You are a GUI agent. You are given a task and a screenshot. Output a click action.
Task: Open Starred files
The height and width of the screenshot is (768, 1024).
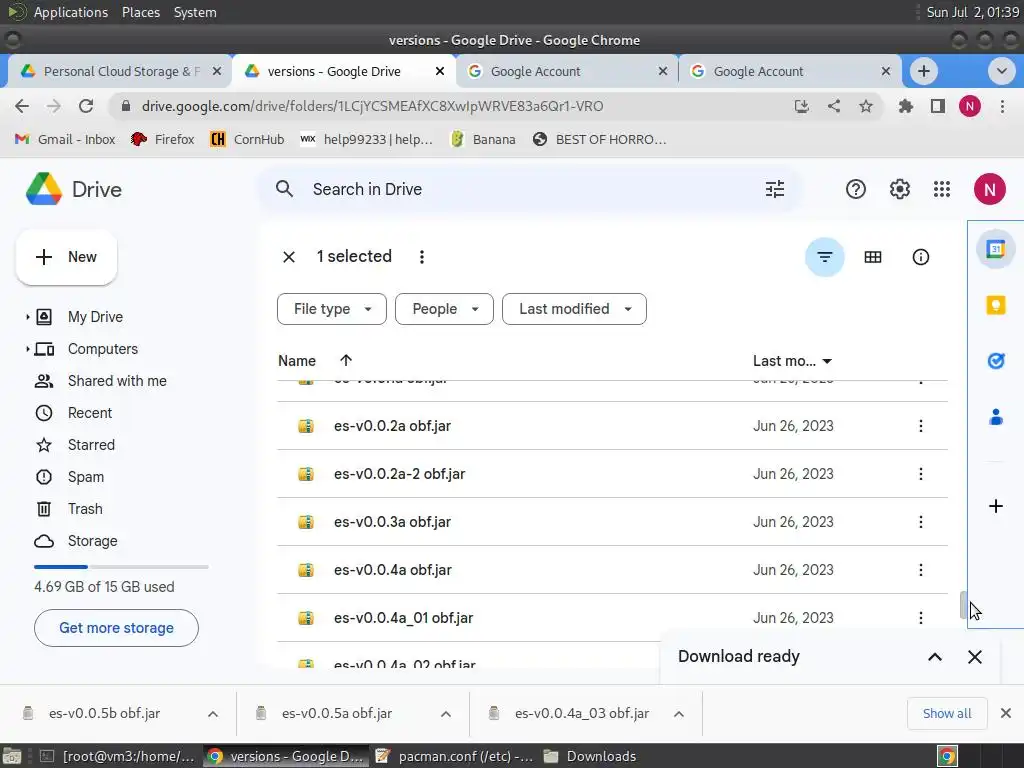point(91,445)
